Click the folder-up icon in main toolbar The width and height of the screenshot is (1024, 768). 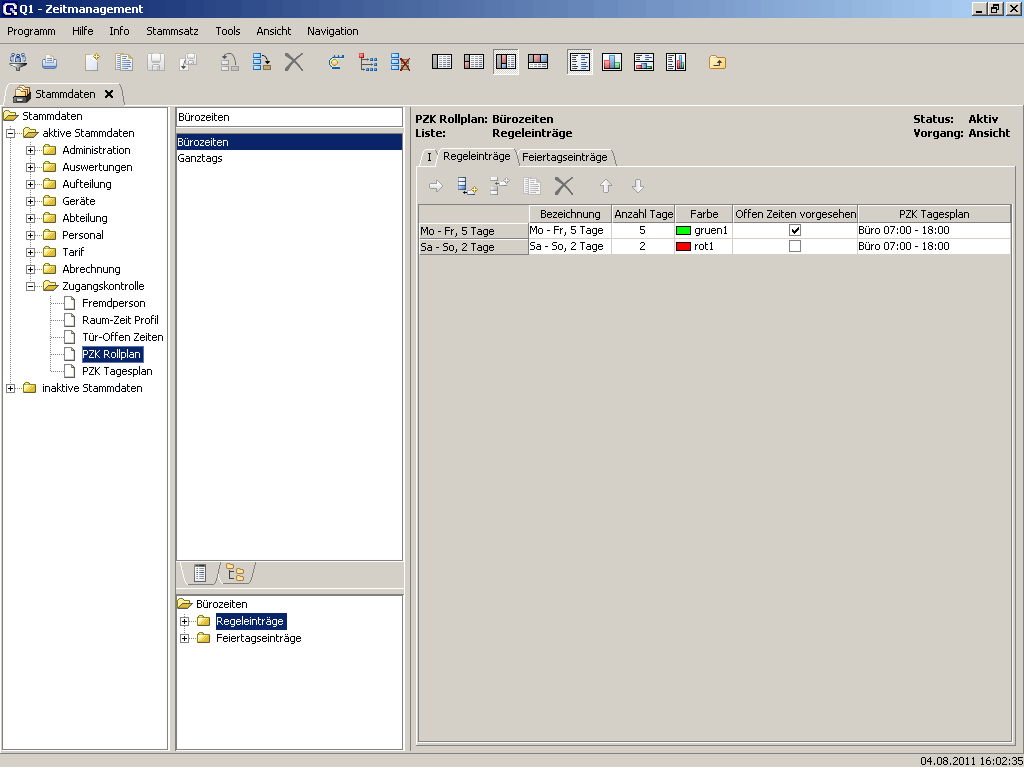click(x=717, y=62)
